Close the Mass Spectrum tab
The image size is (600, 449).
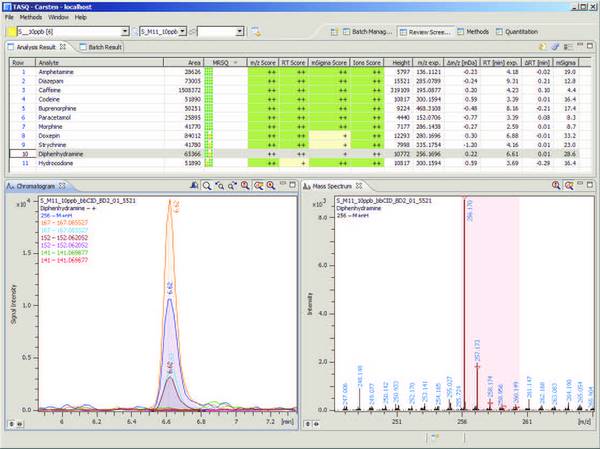pyautogui.click(x=359, y=186)
